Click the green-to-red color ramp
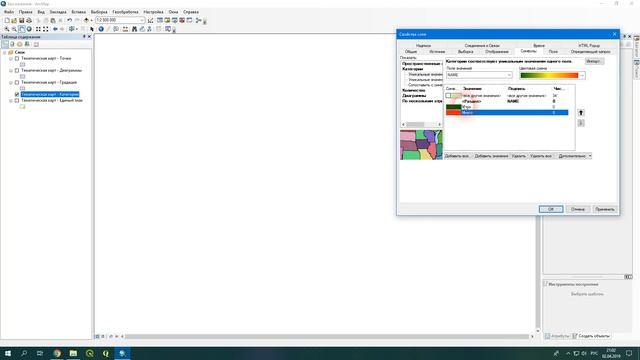The height and width of the screenshot is (360, 640). [549, 76]
